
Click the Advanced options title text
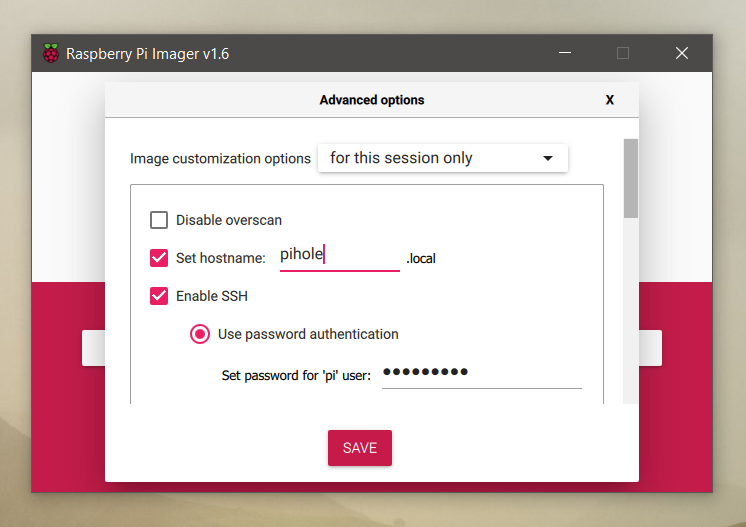[372, 100]
